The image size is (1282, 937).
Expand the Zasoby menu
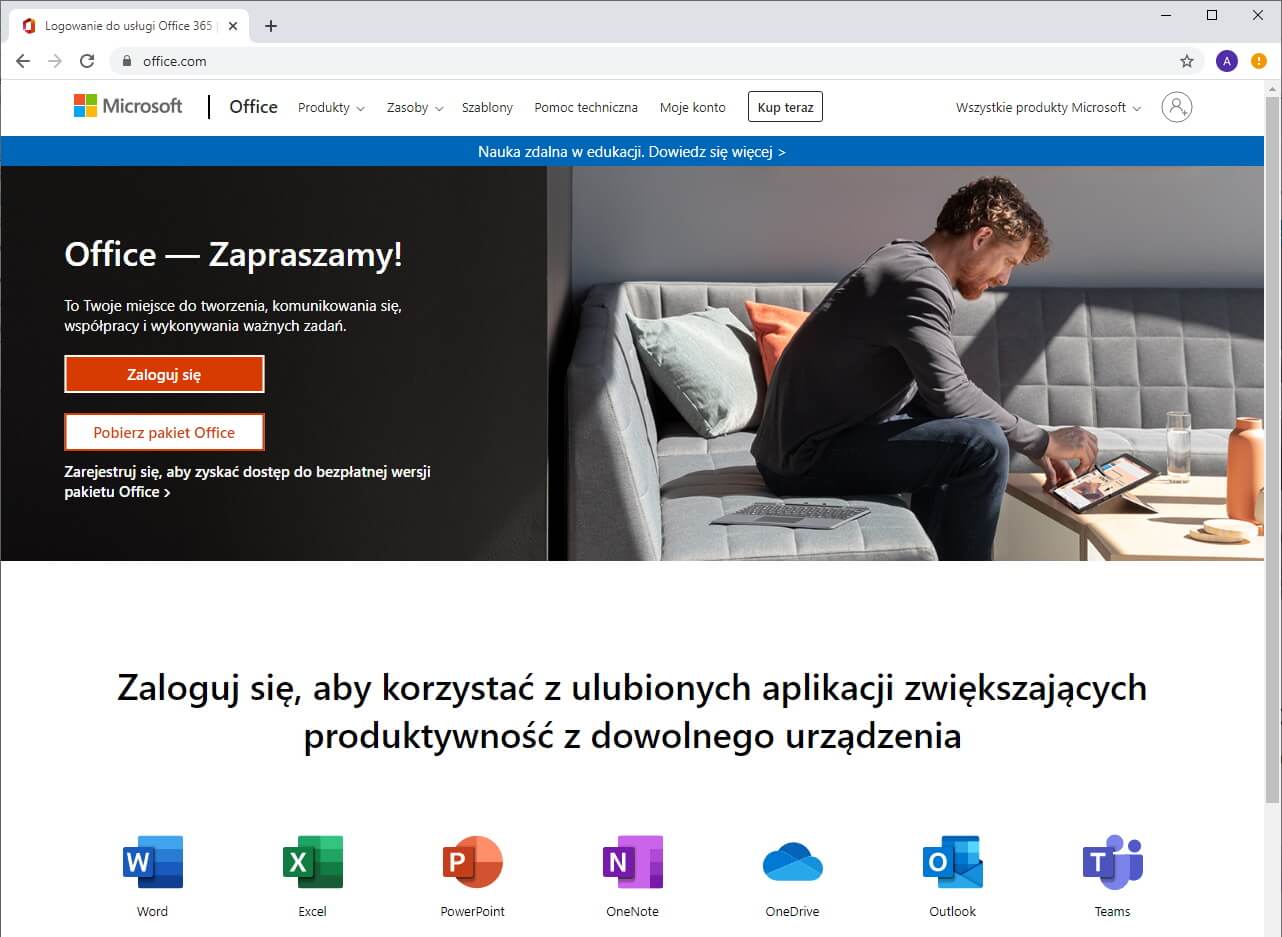click(x=415, y=107)
